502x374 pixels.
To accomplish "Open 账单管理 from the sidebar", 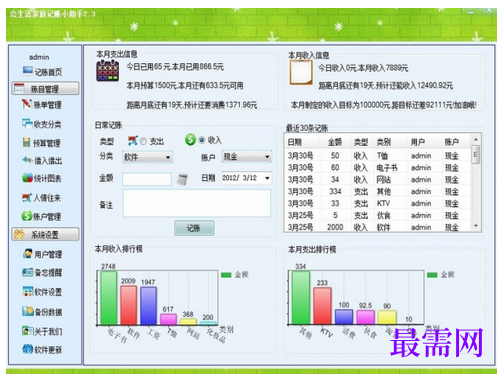I will click(x=42, y=105).
